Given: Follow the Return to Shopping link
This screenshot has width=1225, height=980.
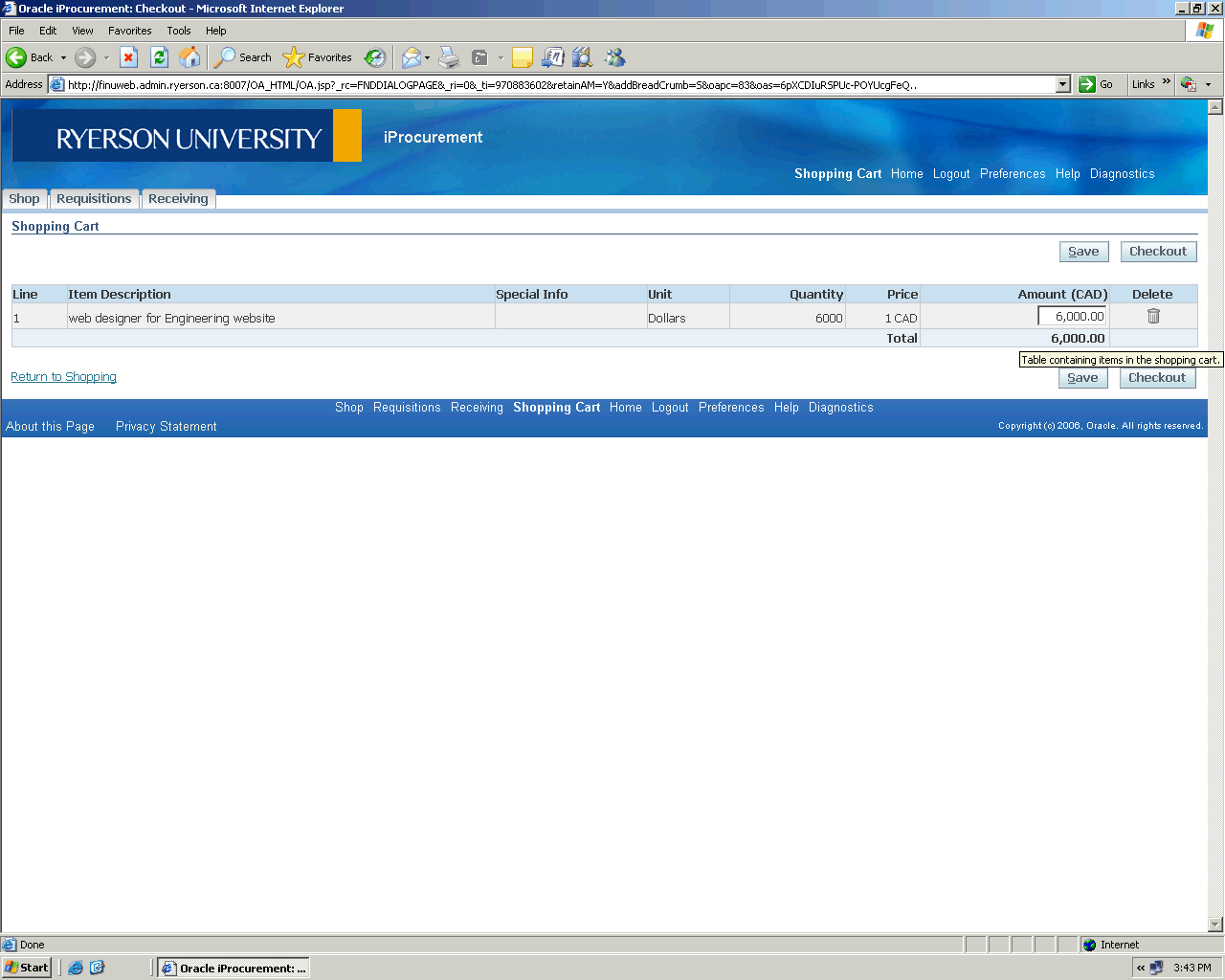Looking at the screenshot, I should (63, 377).
